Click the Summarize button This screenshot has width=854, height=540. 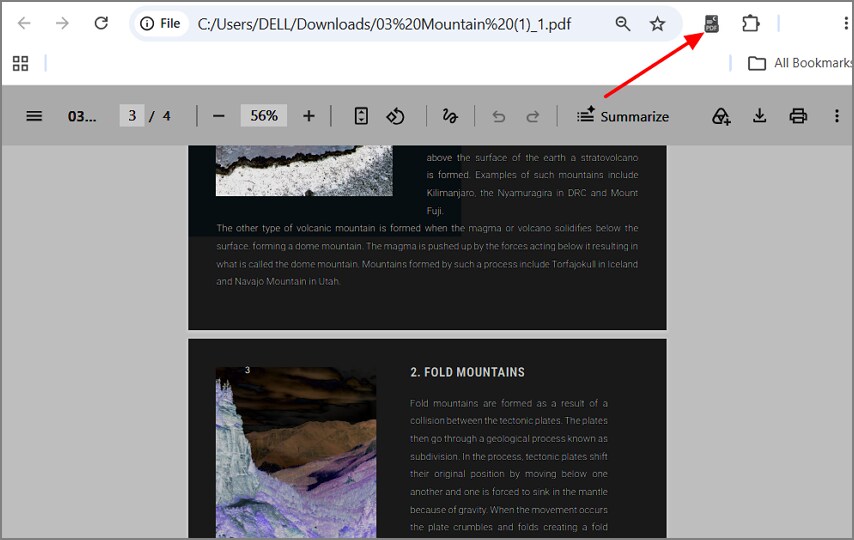[623, 116]
